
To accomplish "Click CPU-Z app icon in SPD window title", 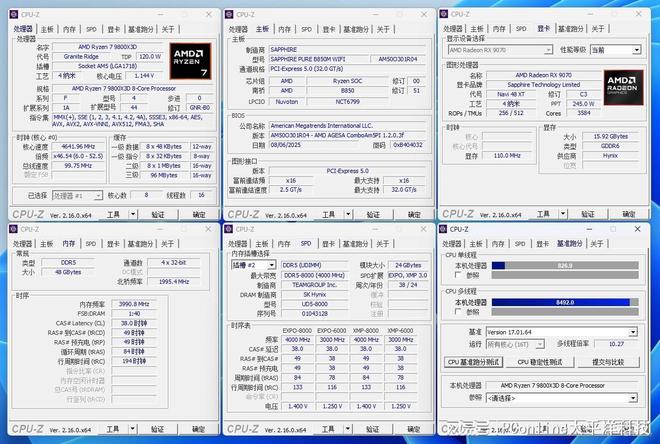I will (229, 229).
